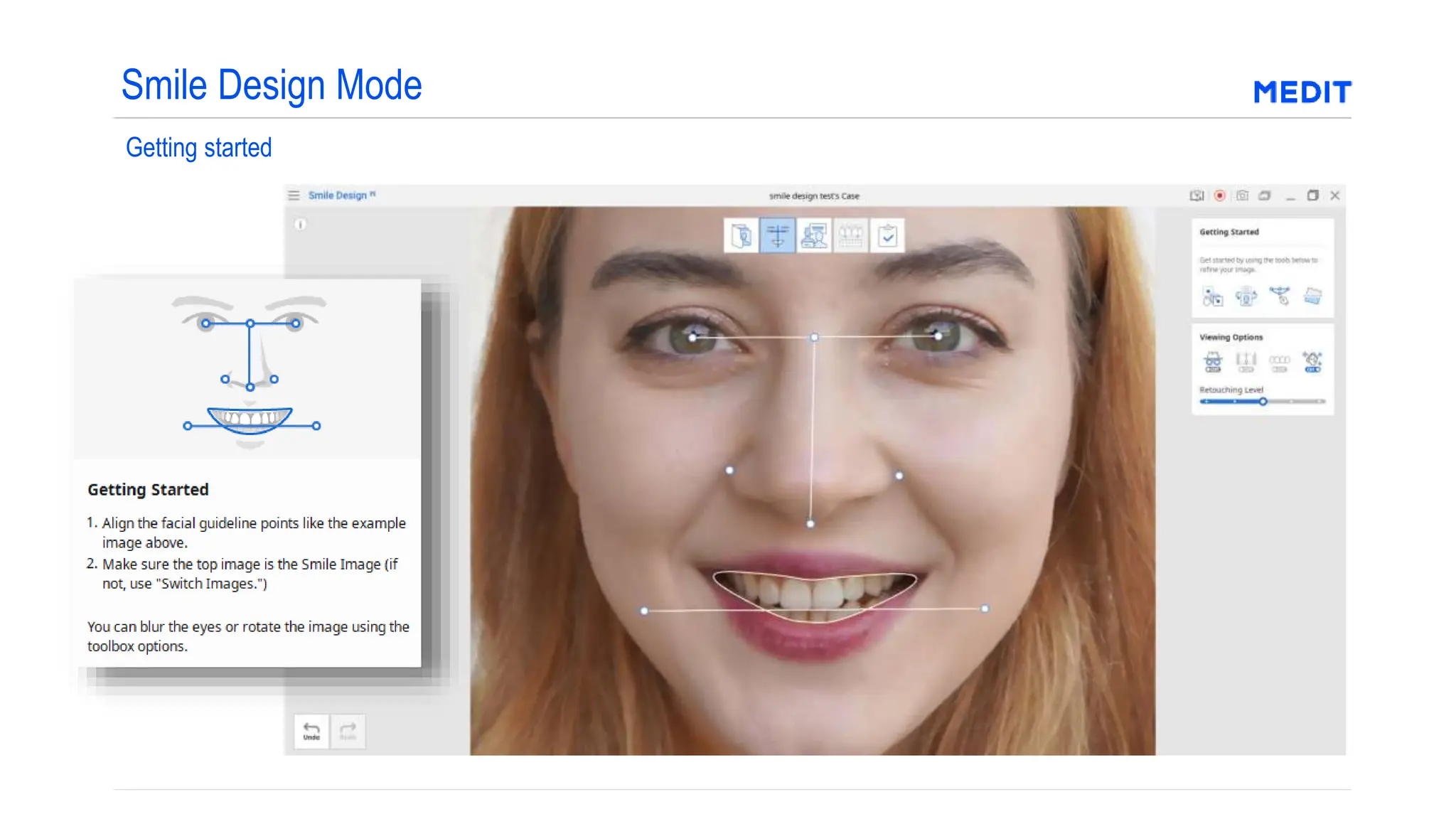Click the Retouching Level slider handle

1263,402
